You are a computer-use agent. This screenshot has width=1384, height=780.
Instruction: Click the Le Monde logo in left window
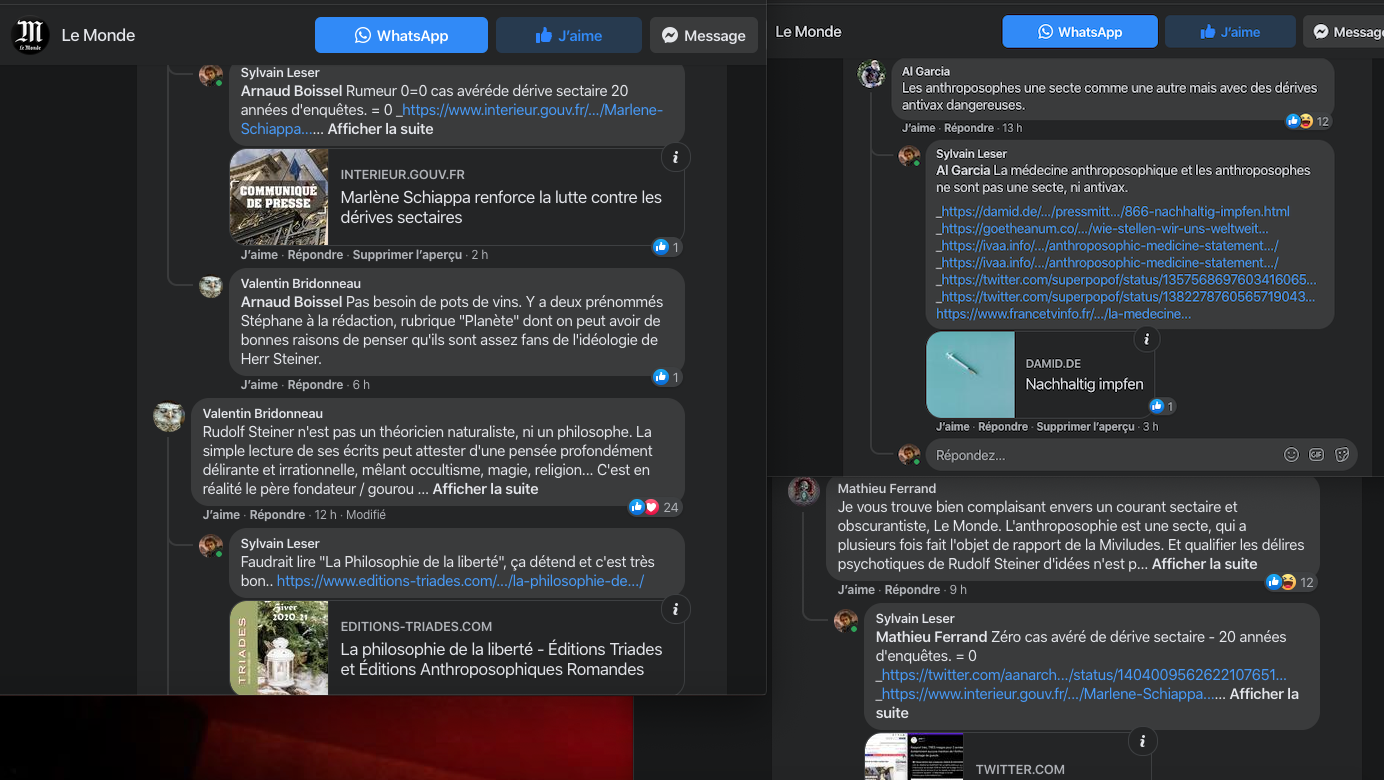(x=30, y=36)
